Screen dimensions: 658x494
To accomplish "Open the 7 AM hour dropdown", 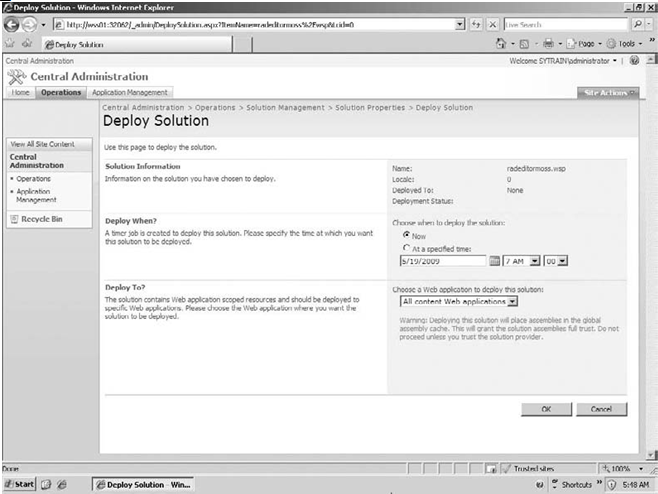I will [522, 261].
